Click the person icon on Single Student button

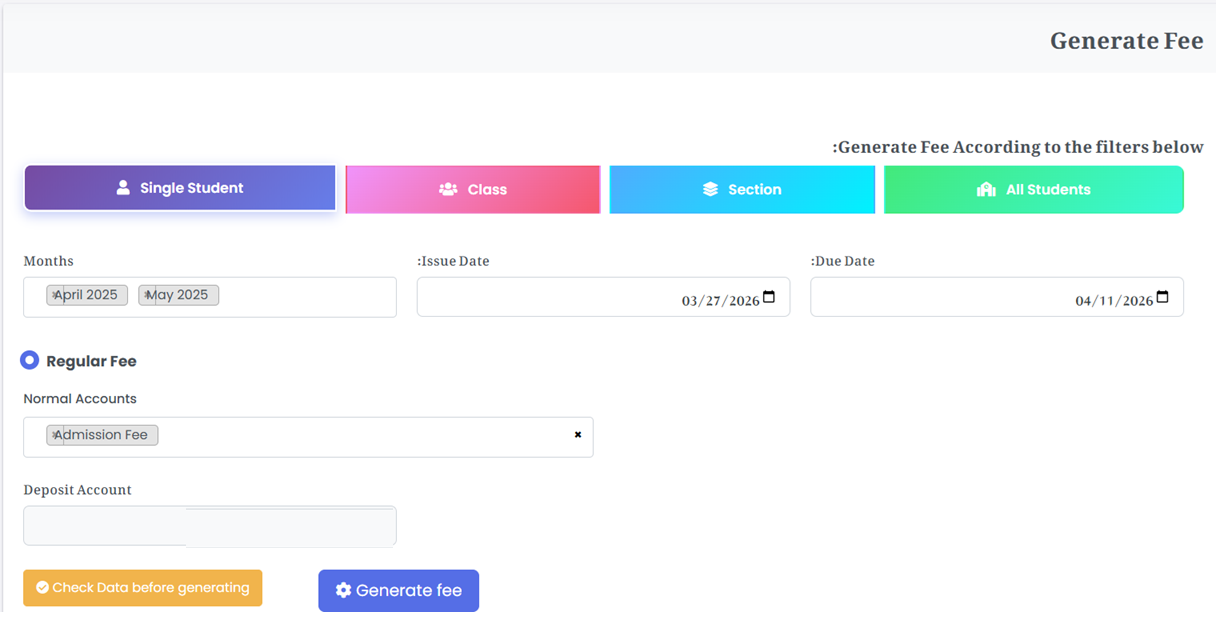(x=126, y=188)
